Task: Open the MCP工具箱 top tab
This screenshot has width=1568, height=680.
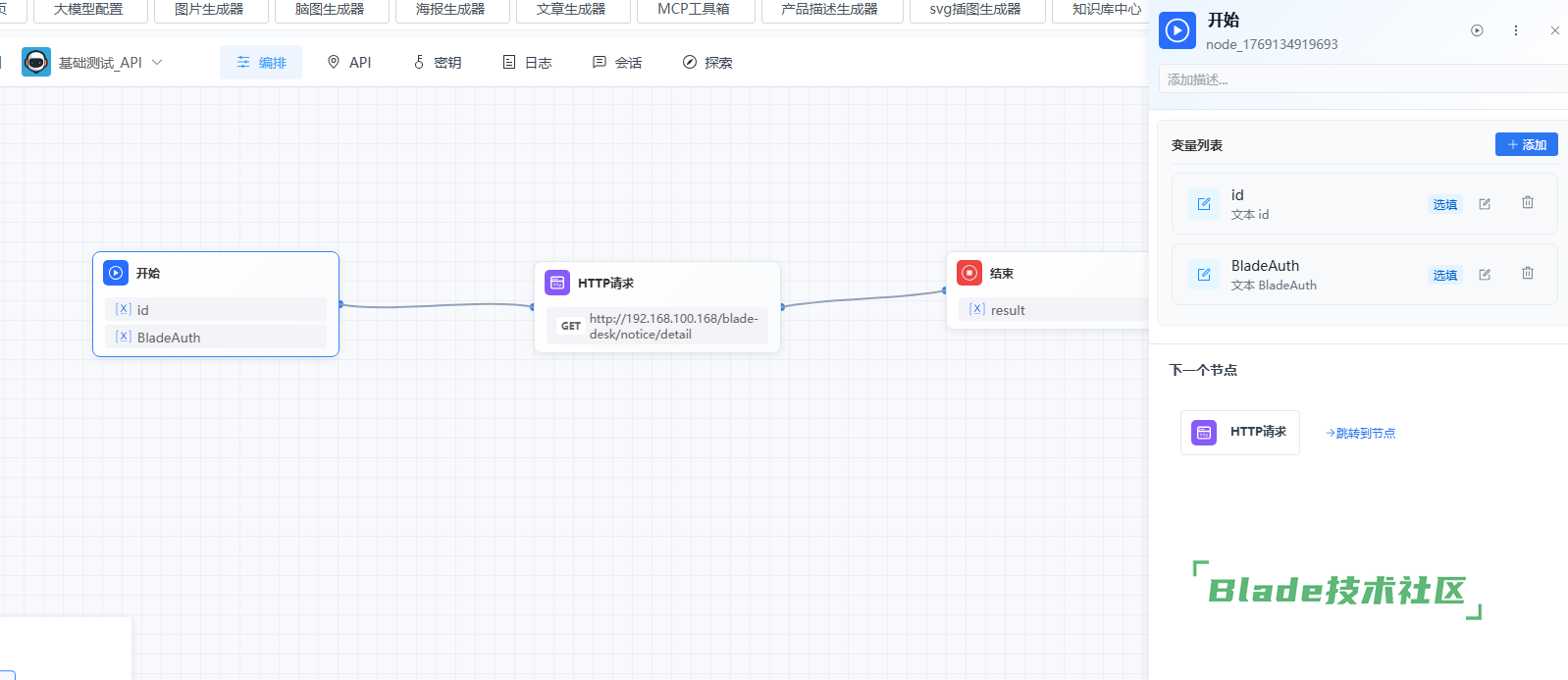Action: (x=694, y=10)
